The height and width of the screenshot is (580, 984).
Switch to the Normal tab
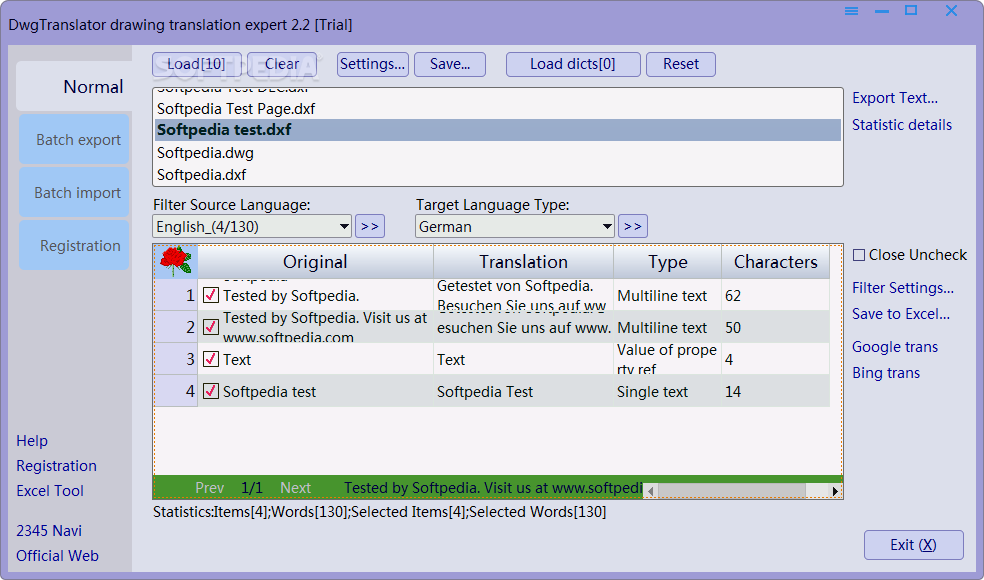(74, 87)
